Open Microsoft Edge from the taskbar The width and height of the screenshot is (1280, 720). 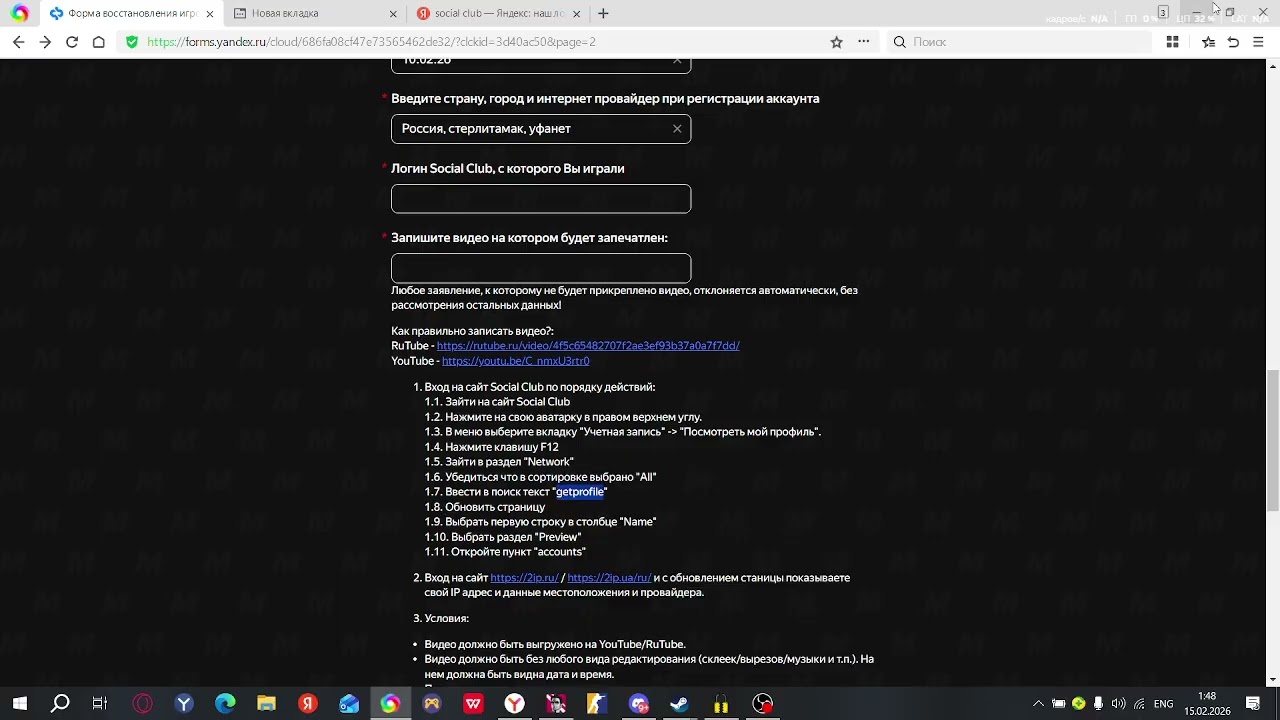click(225, 704)
